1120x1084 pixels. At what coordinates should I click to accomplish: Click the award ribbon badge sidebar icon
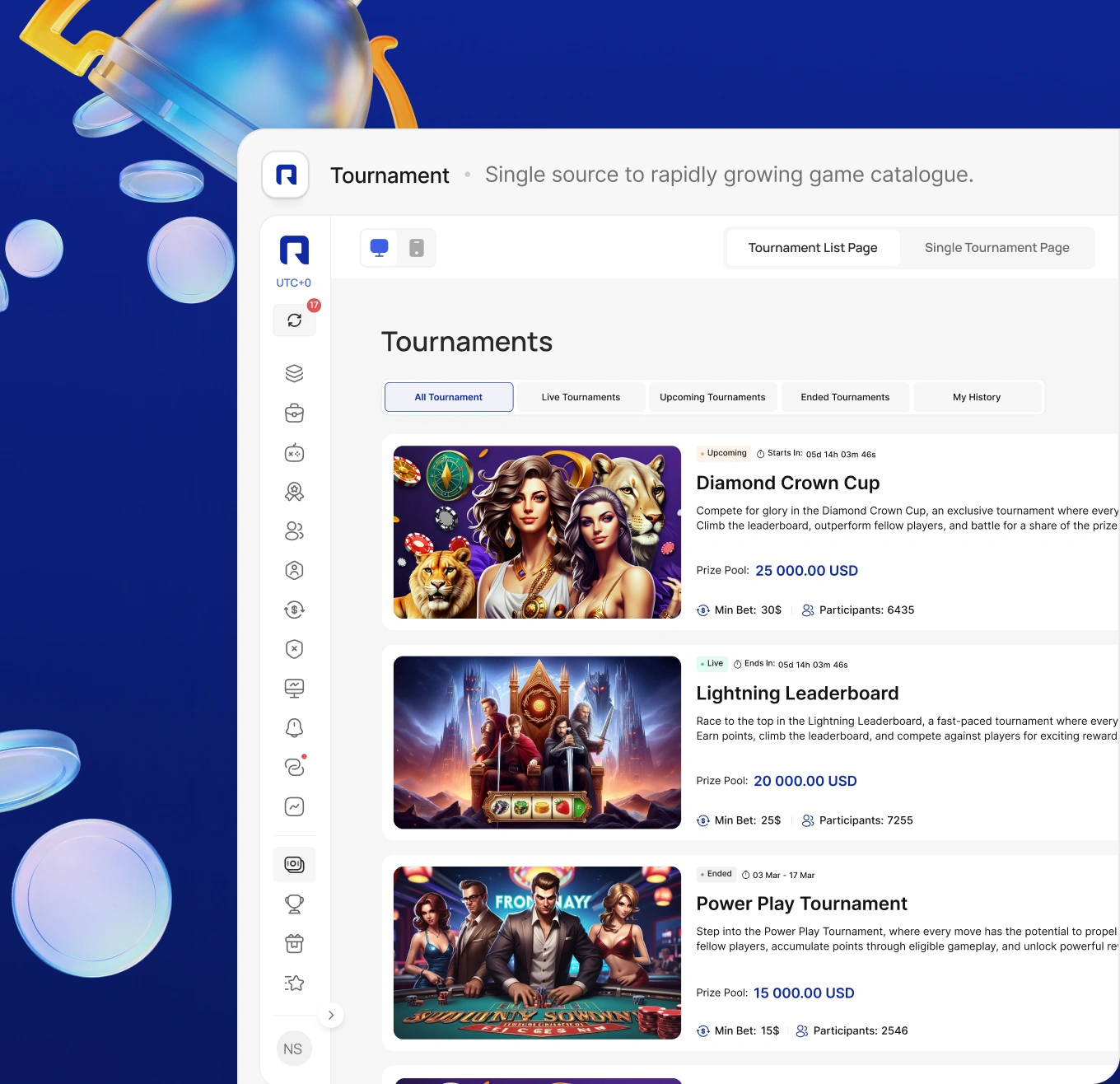(294, 492)
